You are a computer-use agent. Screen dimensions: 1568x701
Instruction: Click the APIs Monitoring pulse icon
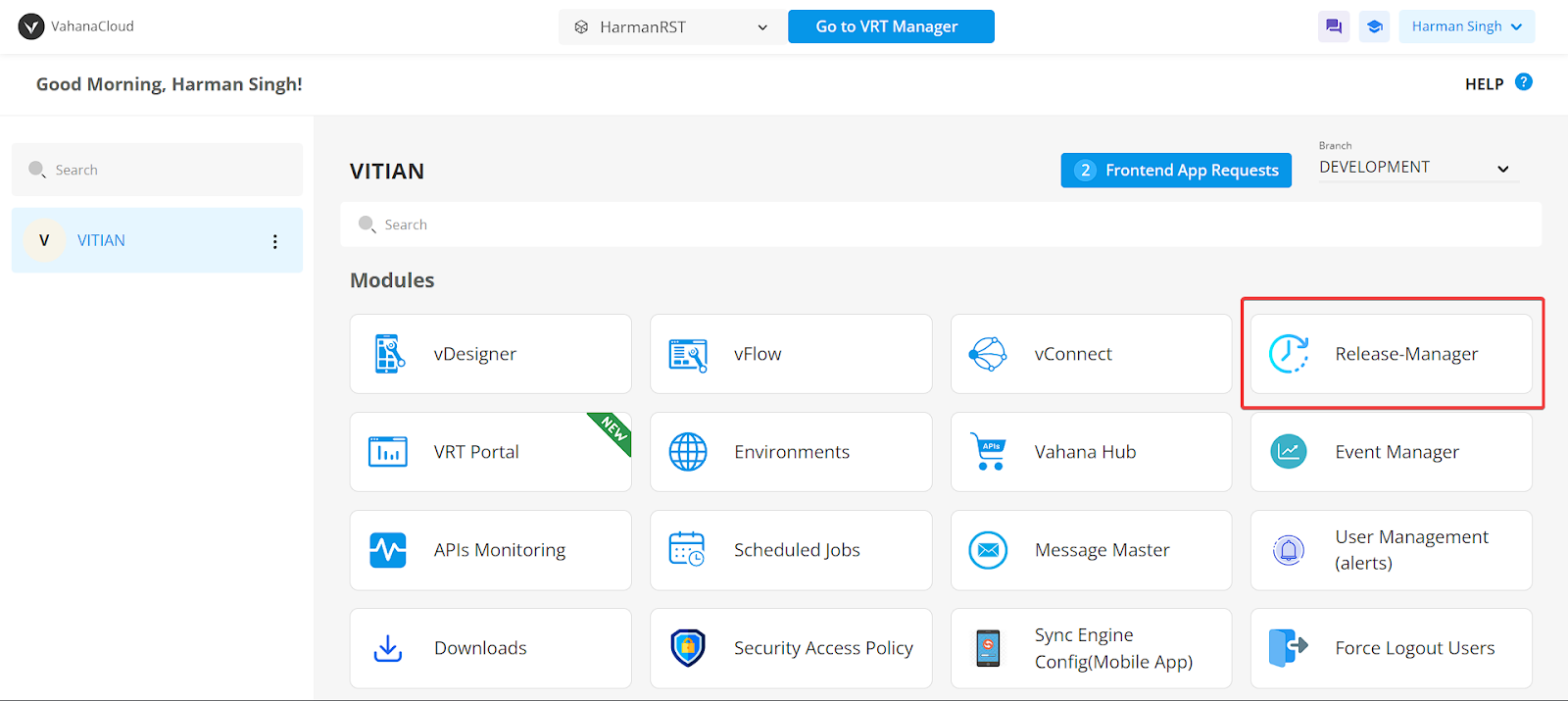[x=388, y=550]
